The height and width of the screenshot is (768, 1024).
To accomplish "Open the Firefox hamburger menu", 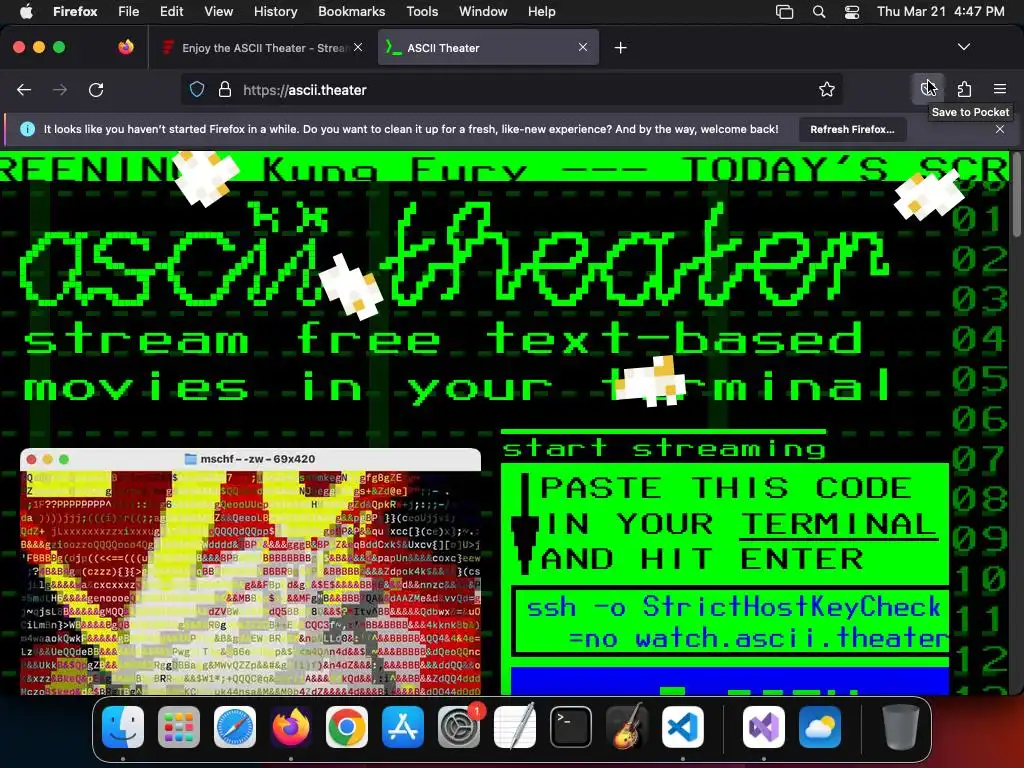I will pos(1000,89).
